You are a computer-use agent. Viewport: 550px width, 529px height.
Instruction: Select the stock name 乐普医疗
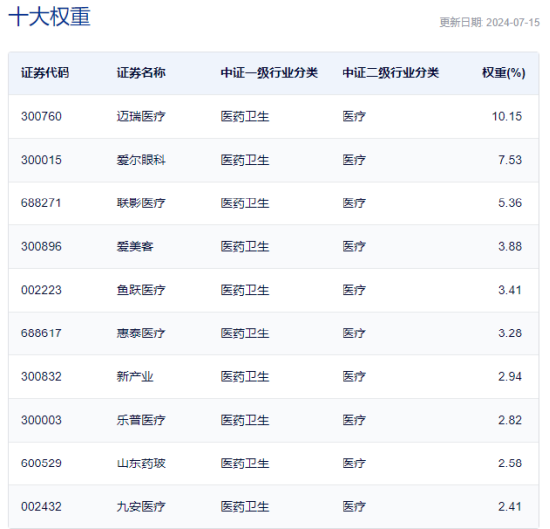[x=141, y=420]
